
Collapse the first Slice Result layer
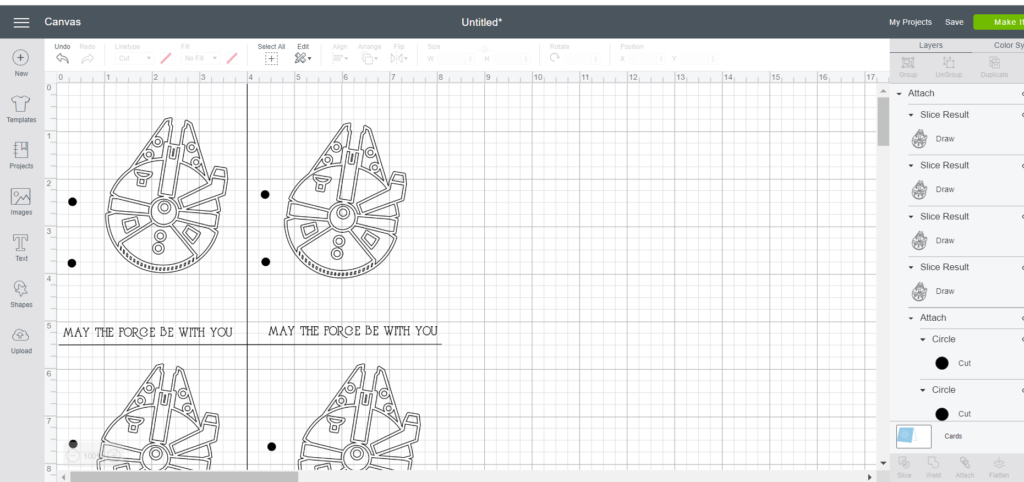(x=912, y=115)
